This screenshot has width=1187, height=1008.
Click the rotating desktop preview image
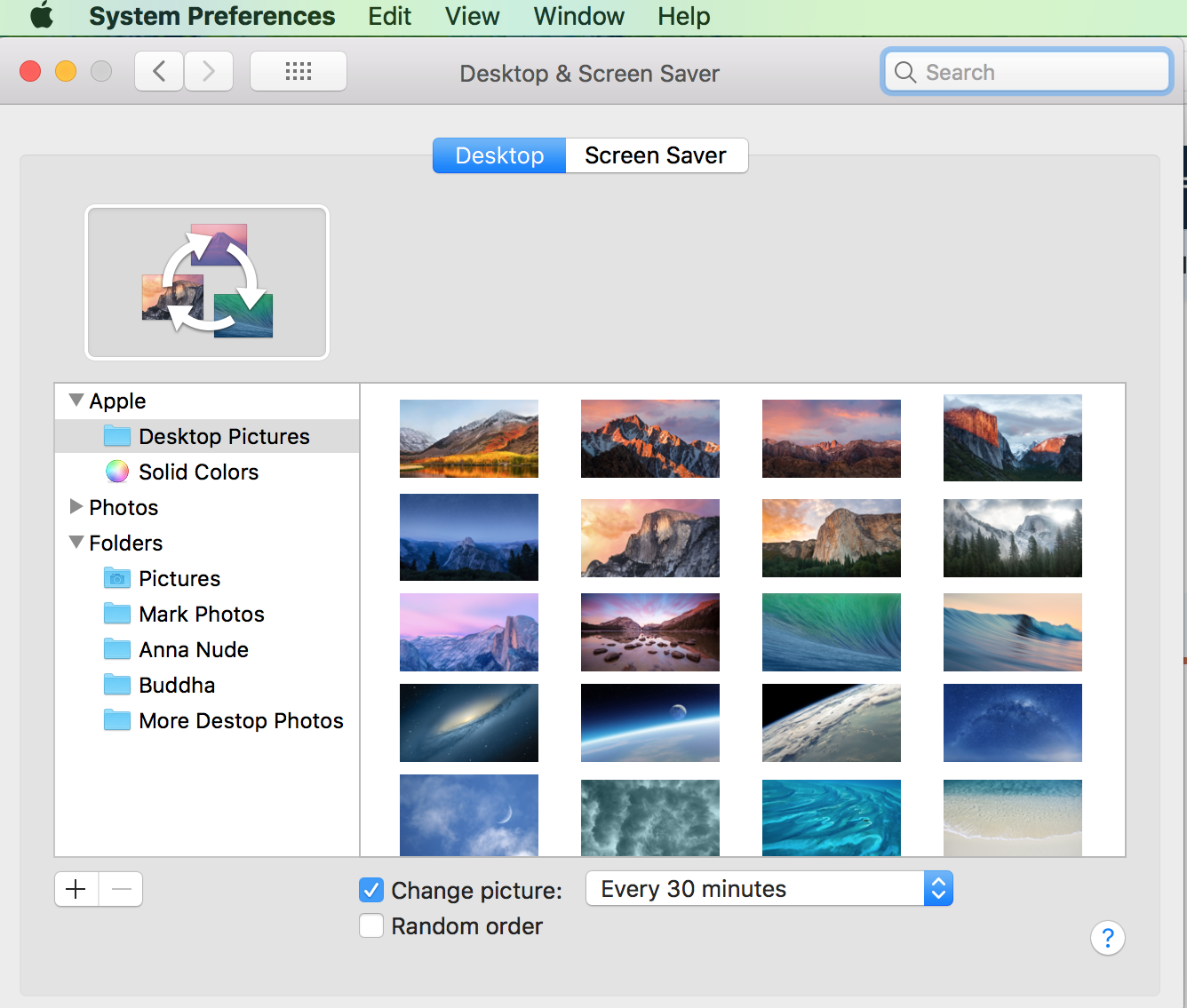(x=207, y=282)
